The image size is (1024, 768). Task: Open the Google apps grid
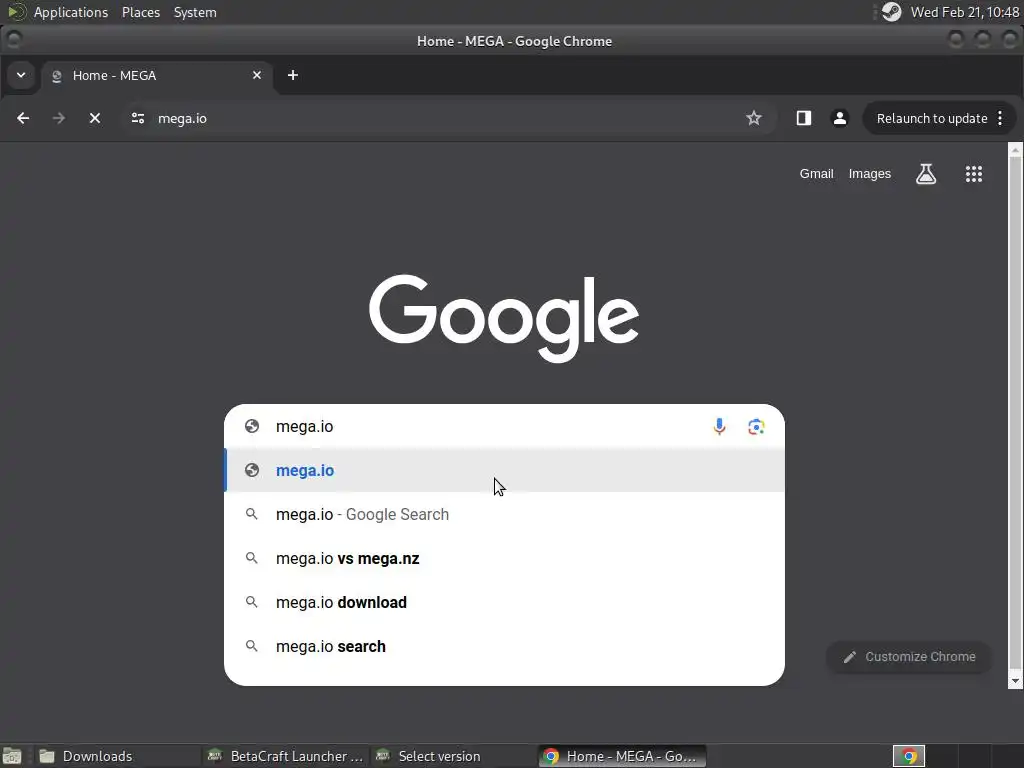coord(974,174)
